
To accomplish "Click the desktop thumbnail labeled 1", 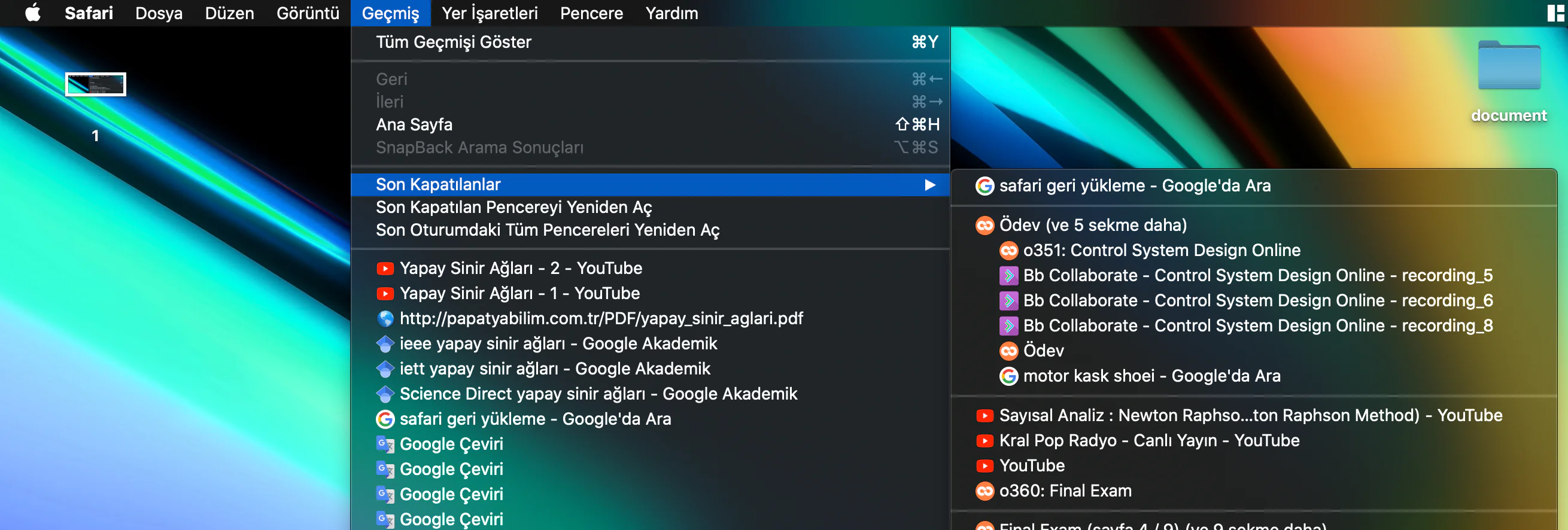I will coord(96,84).
